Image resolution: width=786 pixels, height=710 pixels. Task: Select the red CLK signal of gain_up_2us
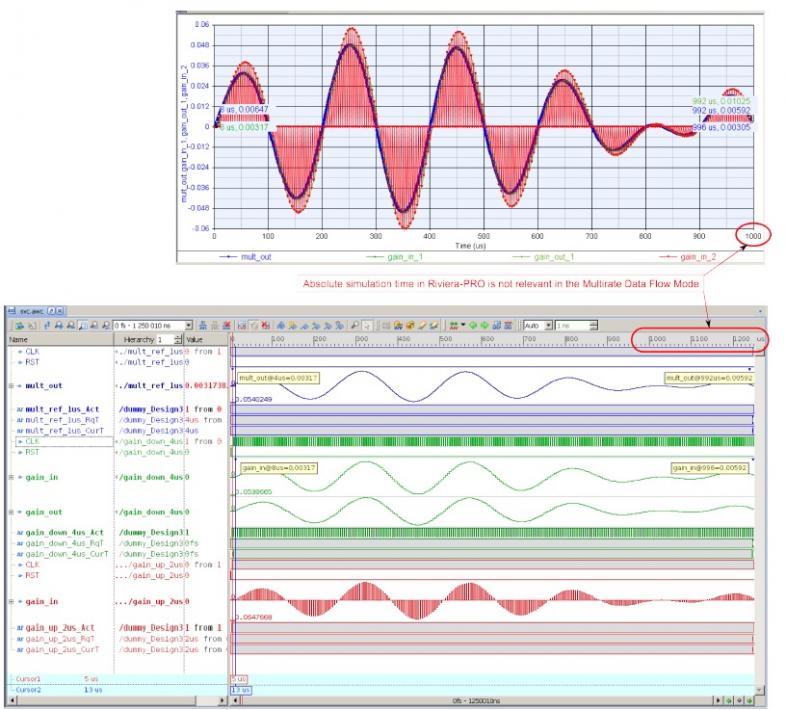click(32, 565)
